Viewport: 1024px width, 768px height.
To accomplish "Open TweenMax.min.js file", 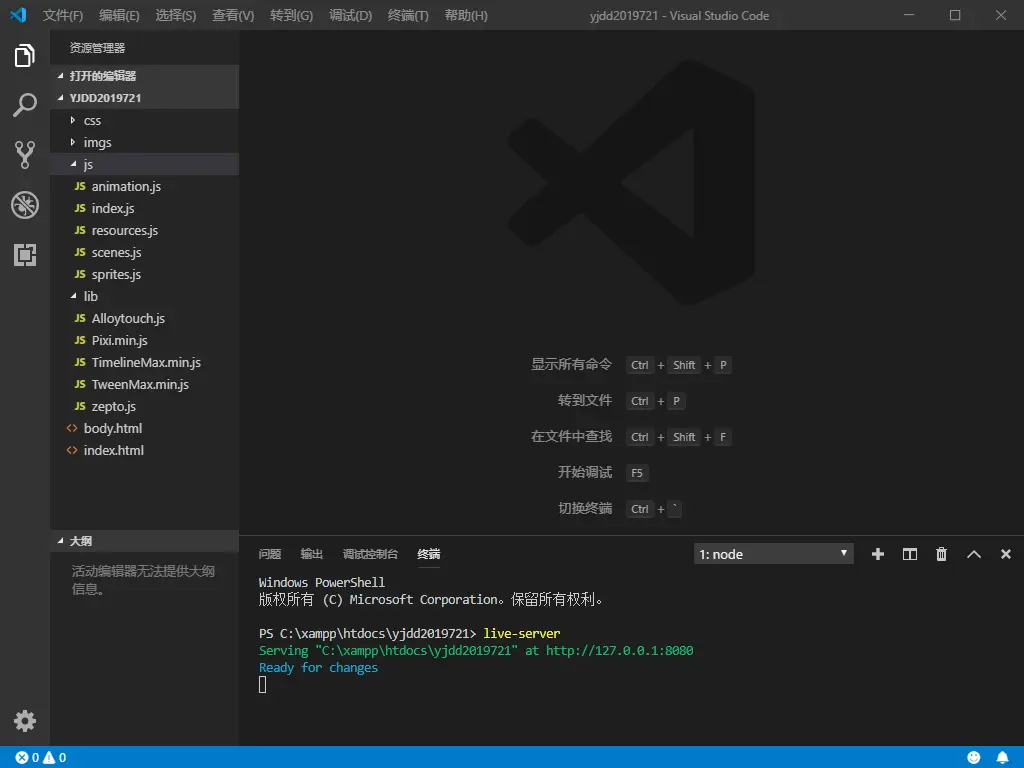I will coord(144,385).
